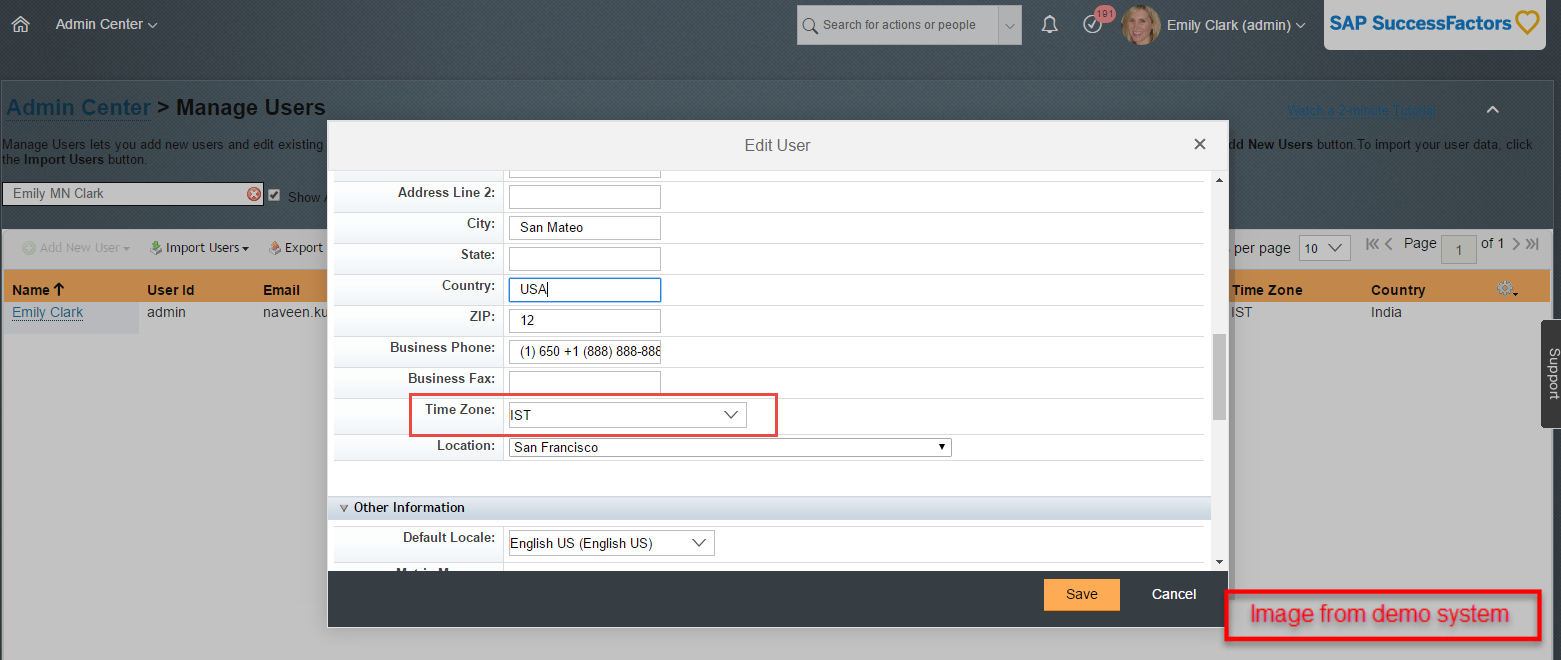Click the empty Business Fax field
Image resolution: width=1561 pixels, height=660 pixels.
click(x=585, y=382)
